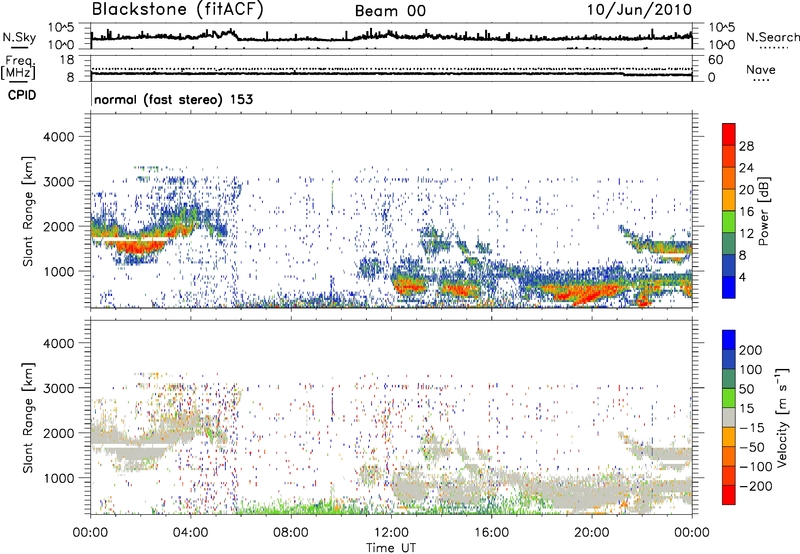Select the 12:00 time tick label
The height and width of the screenshot is (554, 800).
(x=391, y=533)
